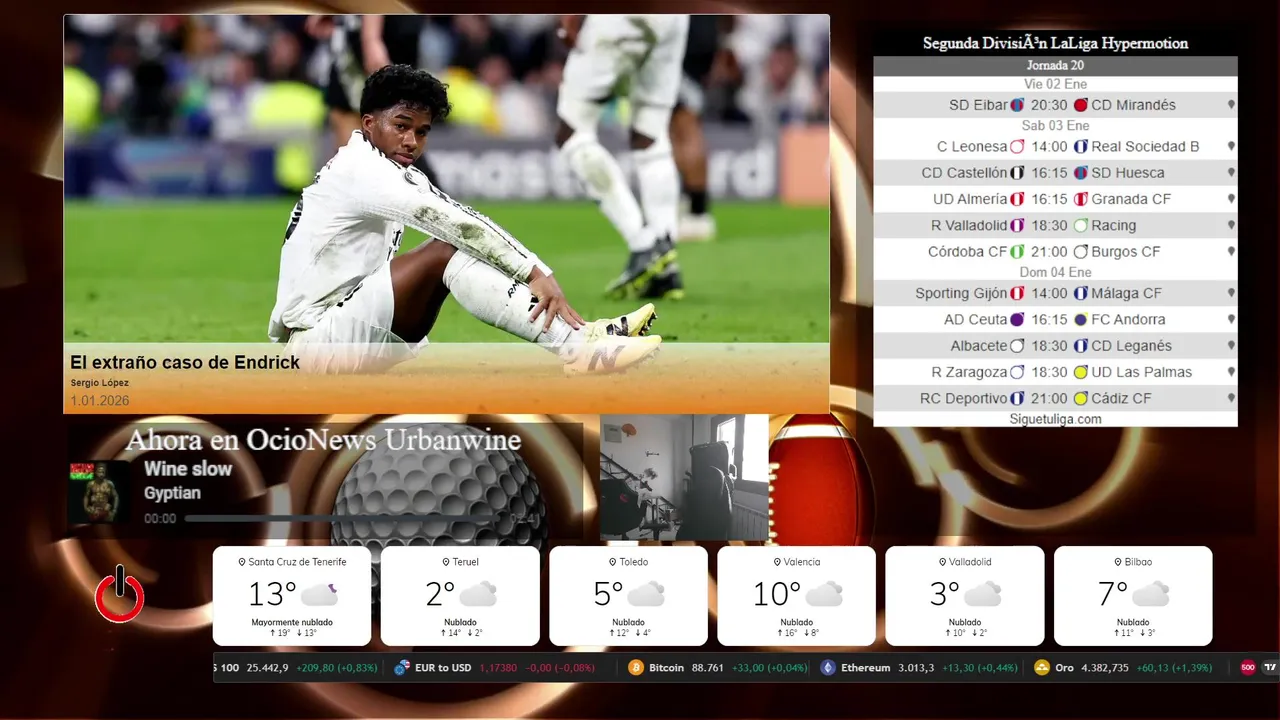Screen dimensions: 1280x720
Task: Open the Siguetuliga.com link
Action: coord(1055,419)
